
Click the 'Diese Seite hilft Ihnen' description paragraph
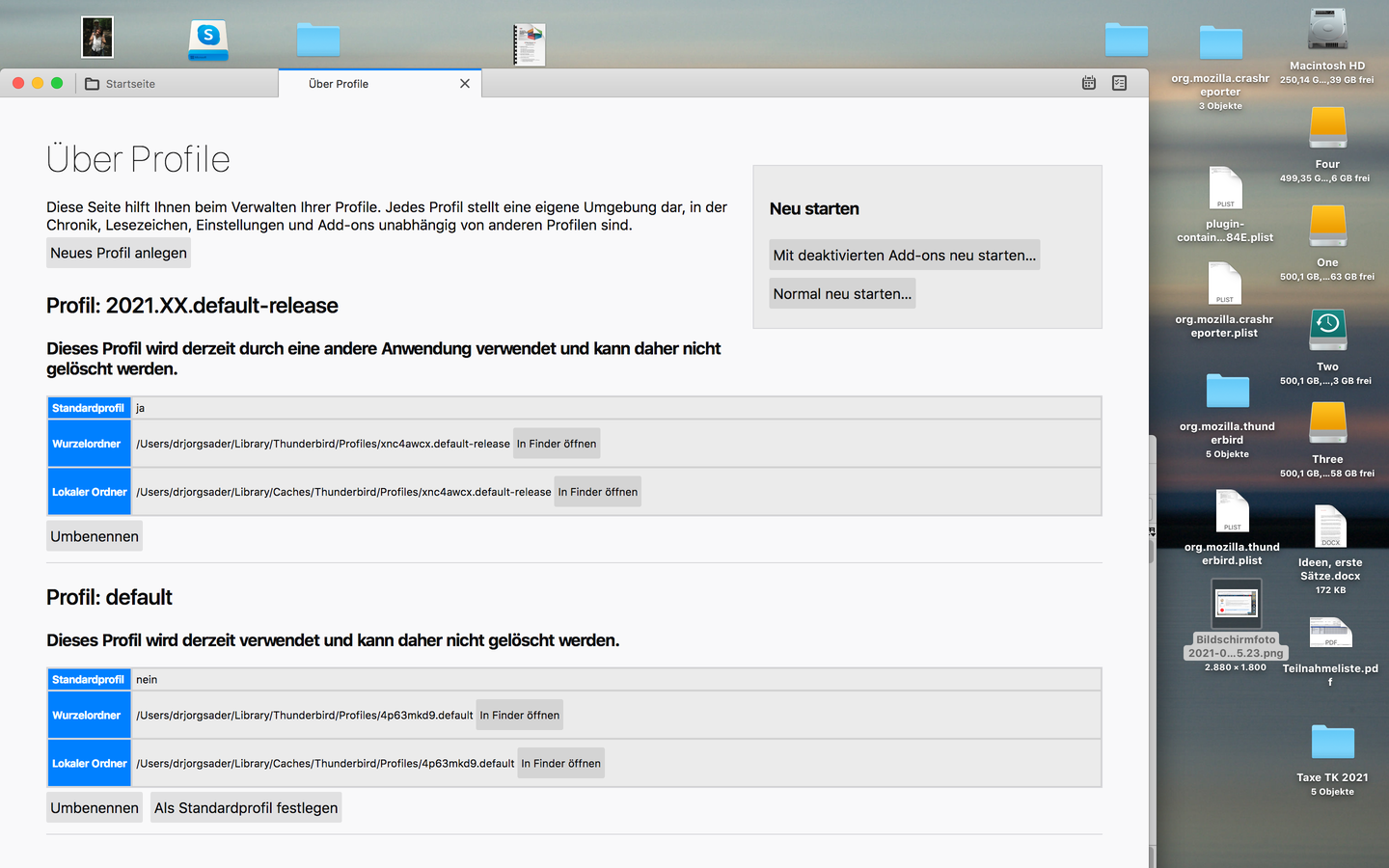[x=387, y=216]
